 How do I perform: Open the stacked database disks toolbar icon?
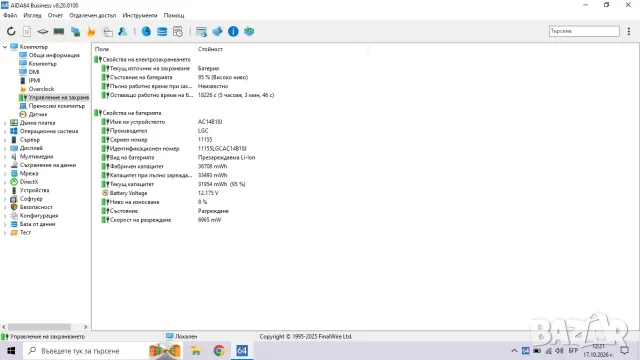[162, 31]
